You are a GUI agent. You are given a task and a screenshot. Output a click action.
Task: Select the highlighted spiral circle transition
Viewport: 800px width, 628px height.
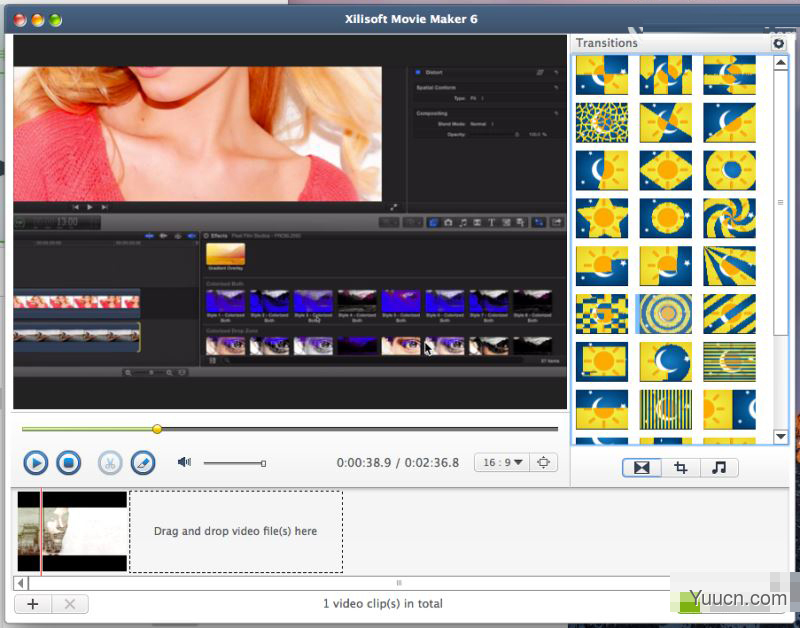pos(666,313)
